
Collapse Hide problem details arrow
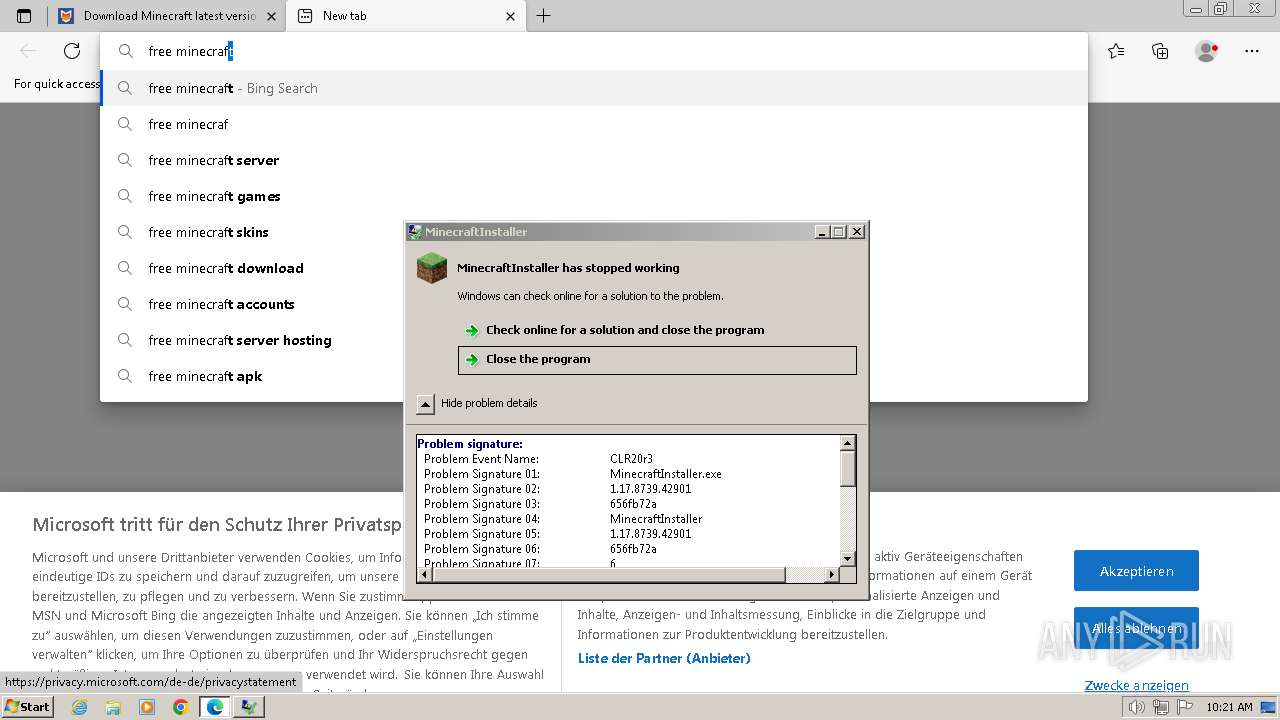click(x=426, y=404)
